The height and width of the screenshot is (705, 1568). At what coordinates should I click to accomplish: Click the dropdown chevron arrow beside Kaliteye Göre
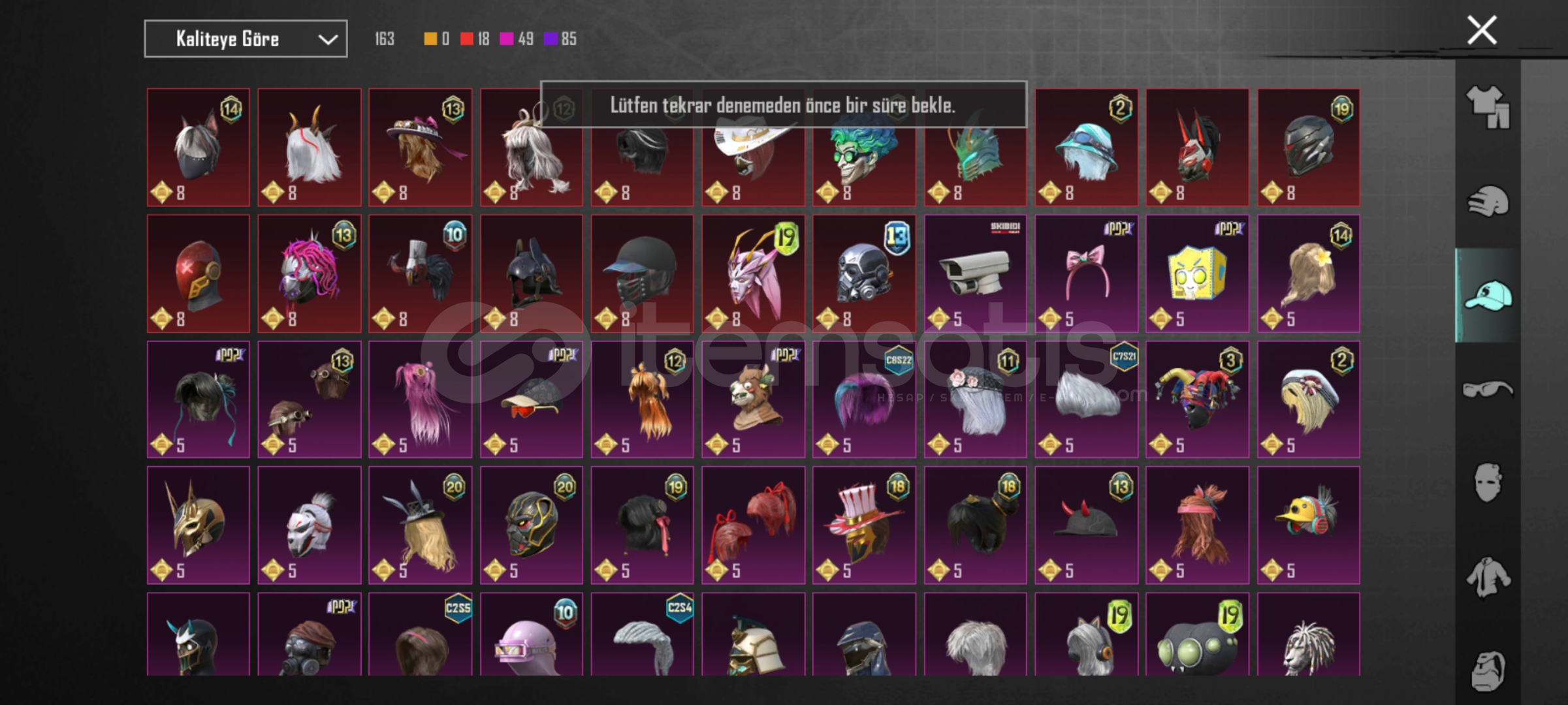tap(328, 40)
